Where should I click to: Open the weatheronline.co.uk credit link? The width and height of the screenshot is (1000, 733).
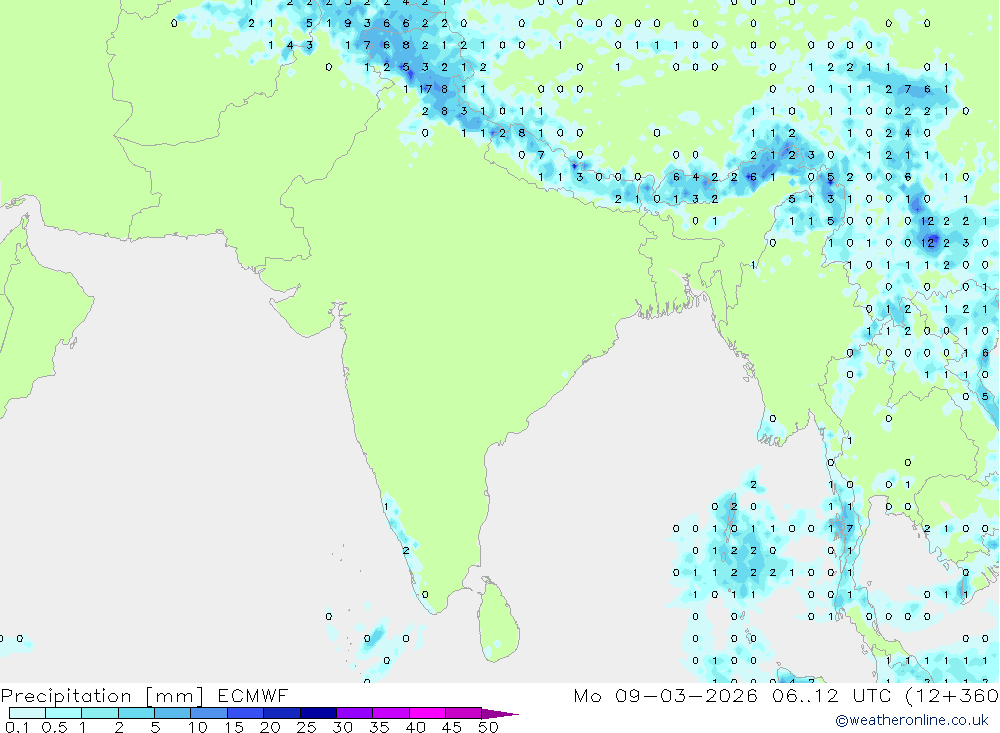(x=911, y=720)
